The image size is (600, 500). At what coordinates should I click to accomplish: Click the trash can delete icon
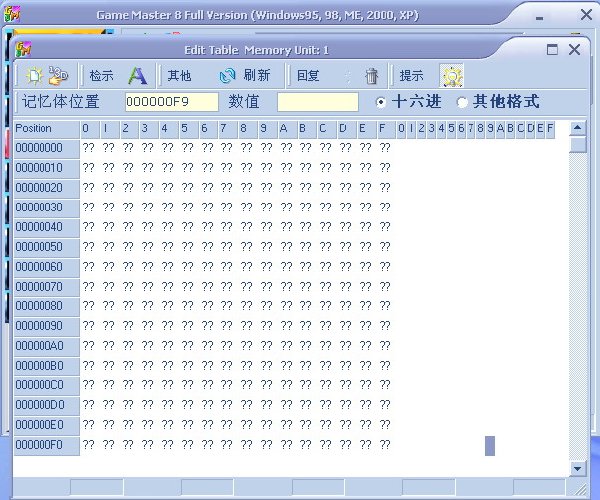click(x=371, y=76)
